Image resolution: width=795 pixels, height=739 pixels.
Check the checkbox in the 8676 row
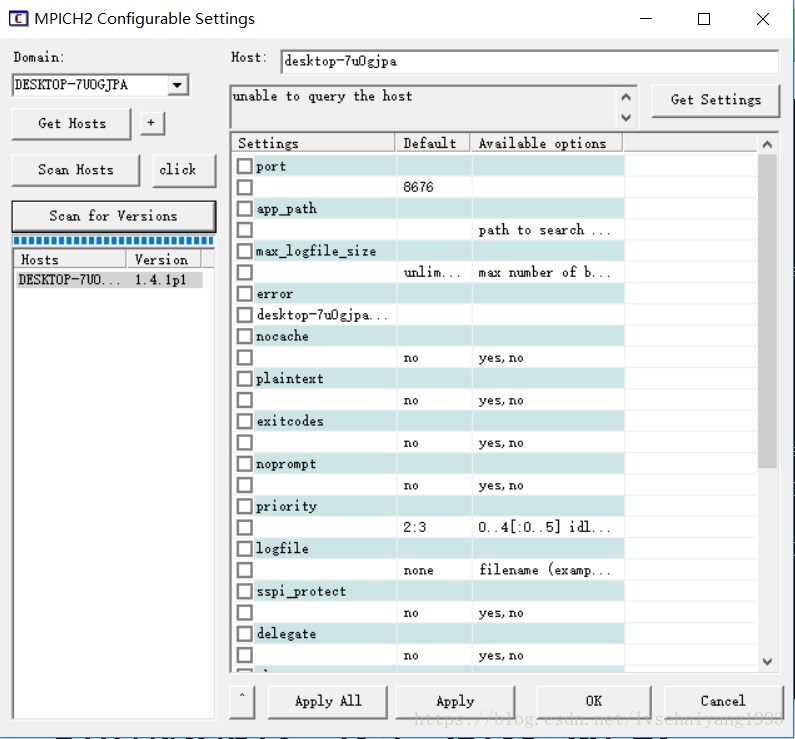[245, 187]
